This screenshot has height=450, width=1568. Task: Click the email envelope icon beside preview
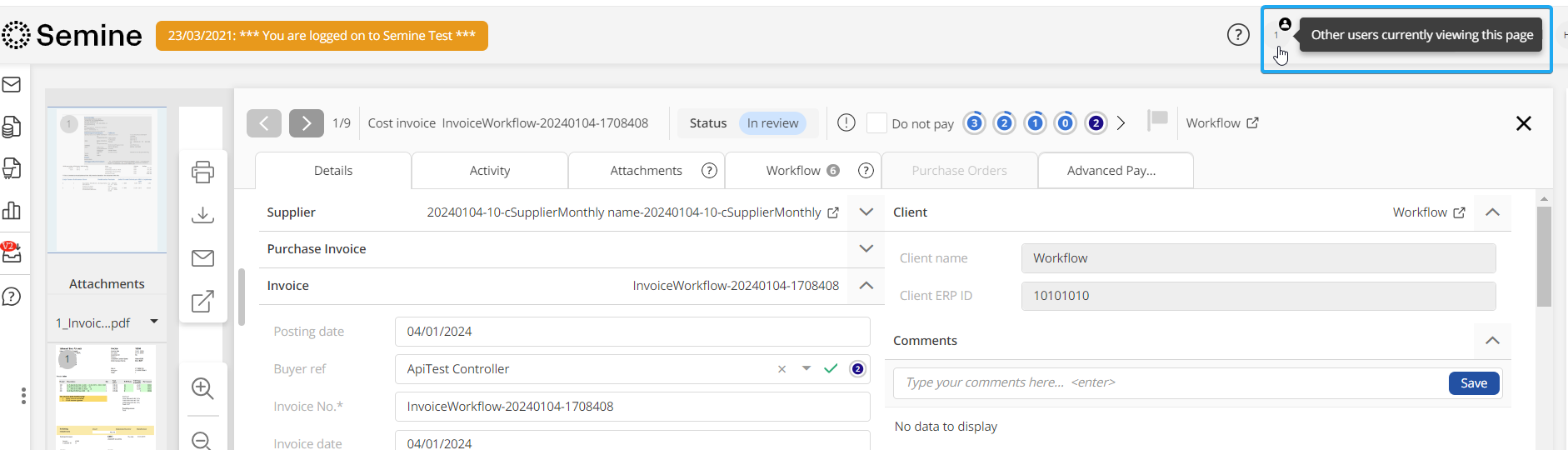pyautogui.click(x=202, y=258)
